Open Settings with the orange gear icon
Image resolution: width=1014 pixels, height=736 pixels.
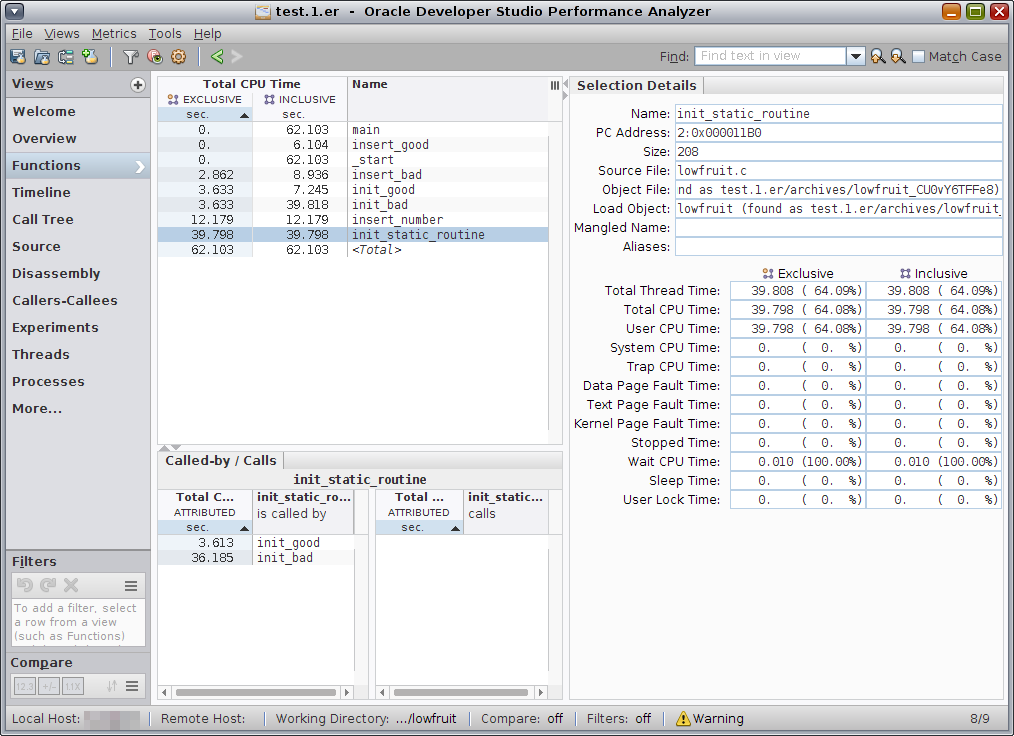point(179,57)
